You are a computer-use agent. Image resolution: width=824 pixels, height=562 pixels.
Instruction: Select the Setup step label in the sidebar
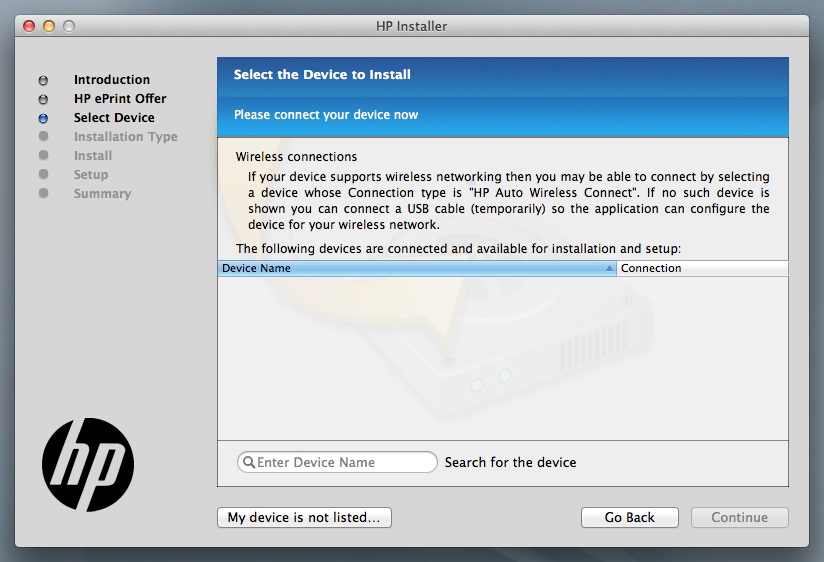coord(91,175)
